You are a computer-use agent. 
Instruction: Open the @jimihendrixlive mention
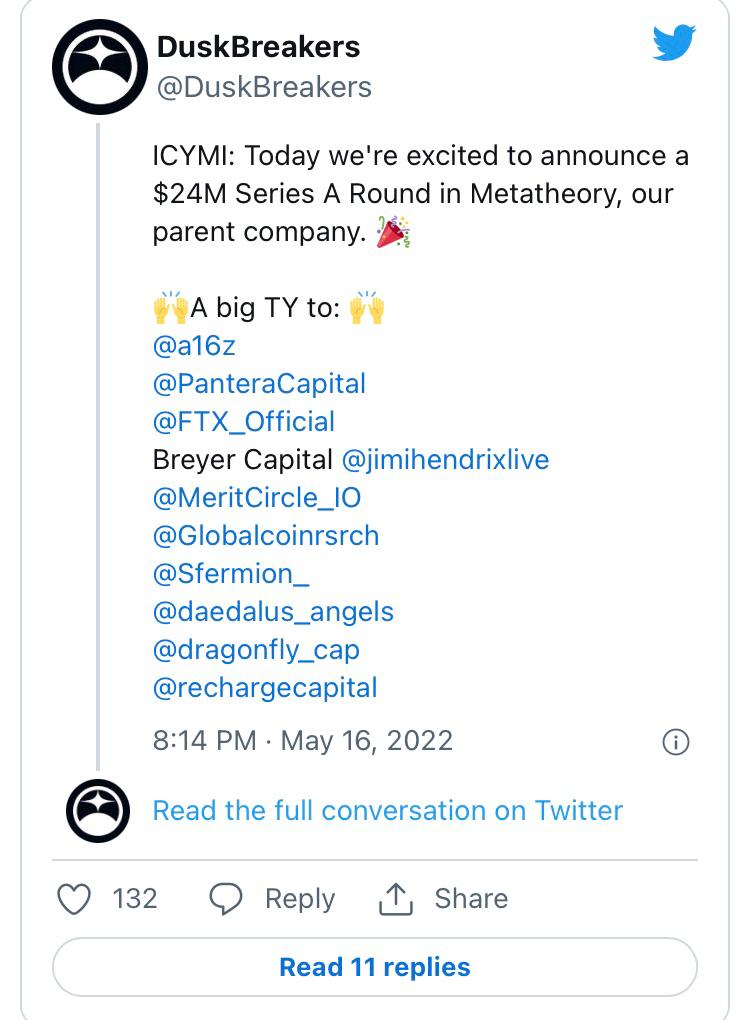pos(445,460)
